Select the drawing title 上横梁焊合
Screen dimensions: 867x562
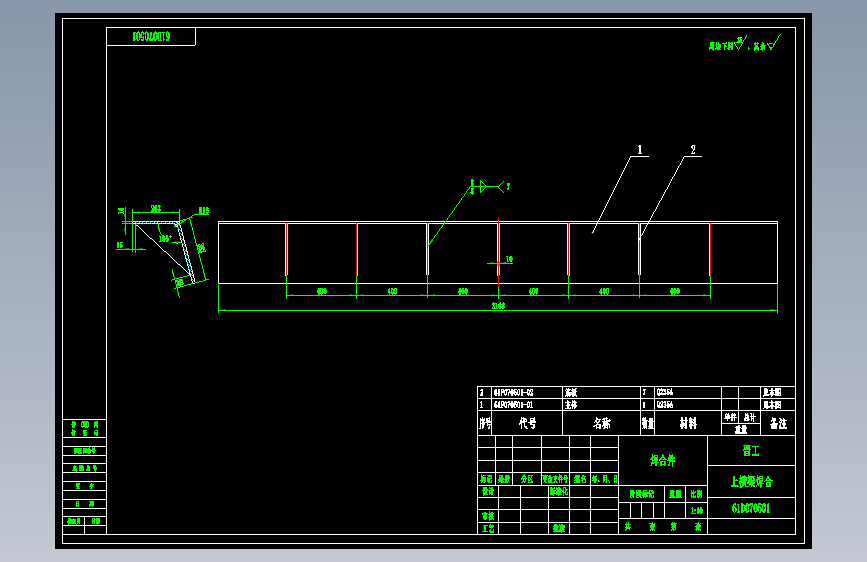751,481
